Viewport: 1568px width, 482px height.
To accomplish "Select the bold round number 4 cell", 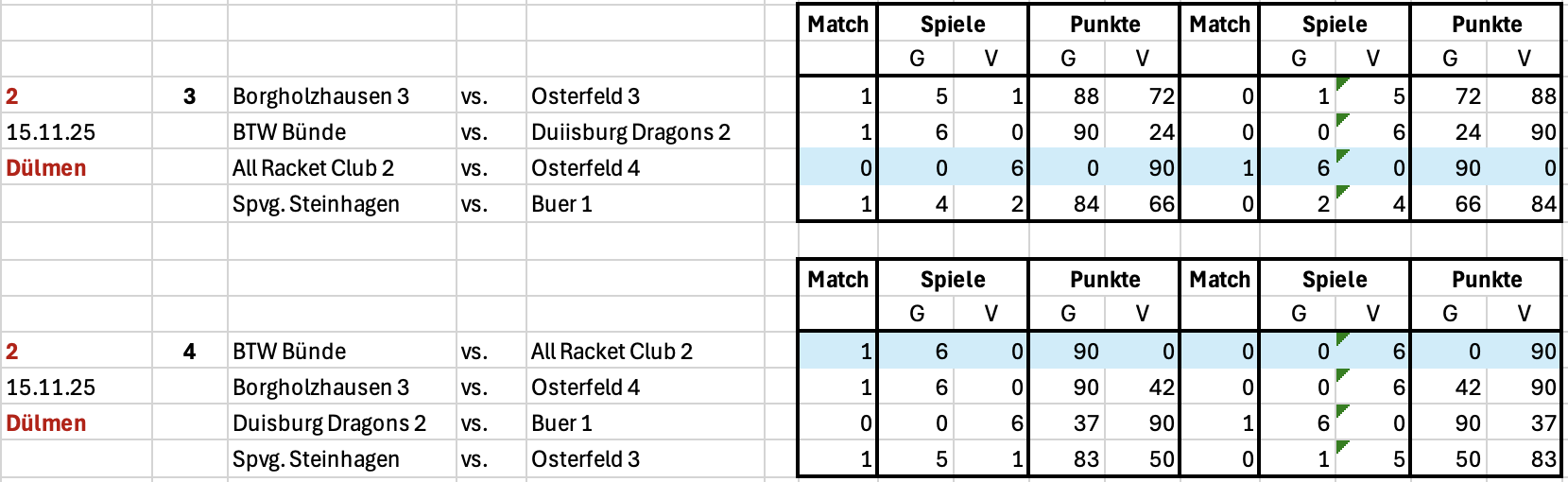I will 189,352.
